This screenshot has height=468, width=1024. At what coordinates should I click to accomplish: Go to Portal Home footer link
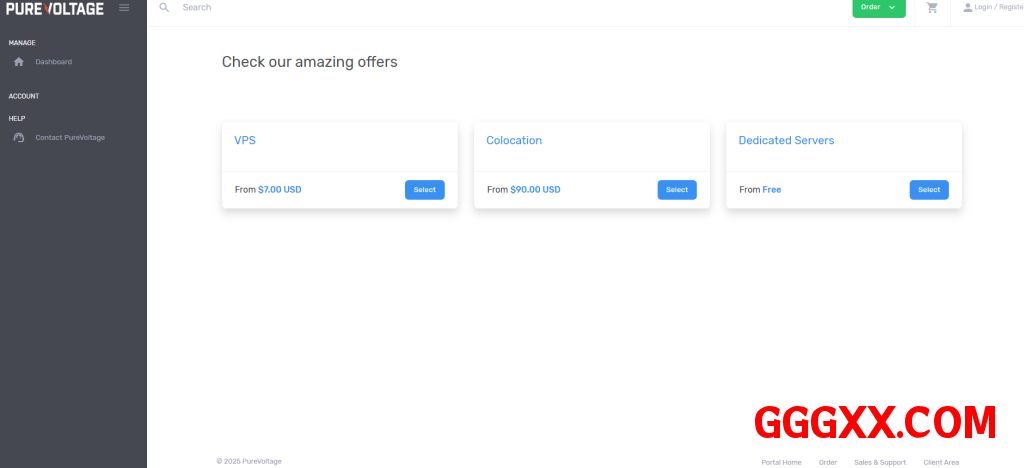tap(781, 462)
